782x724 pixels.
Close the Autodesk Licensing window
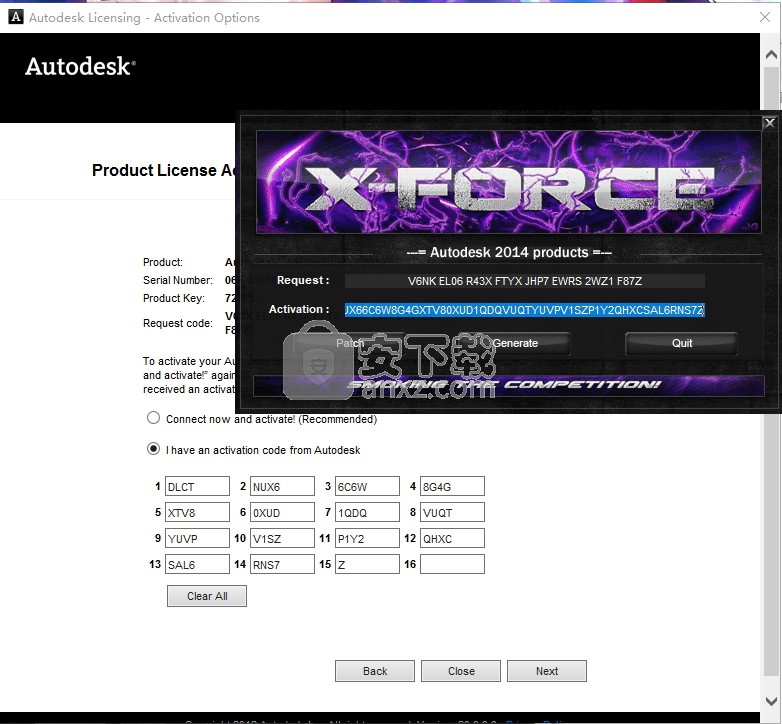765,17
